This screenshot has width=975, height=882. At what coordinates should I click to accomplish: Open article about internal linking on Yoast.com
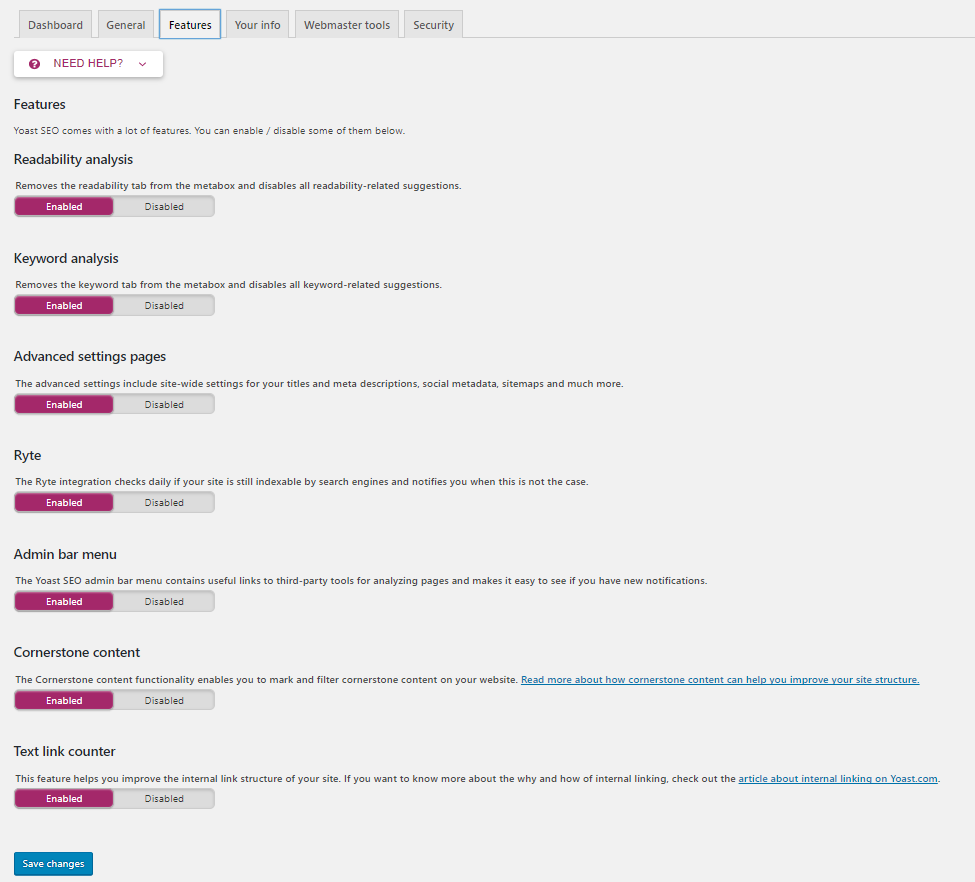(838, 779)
